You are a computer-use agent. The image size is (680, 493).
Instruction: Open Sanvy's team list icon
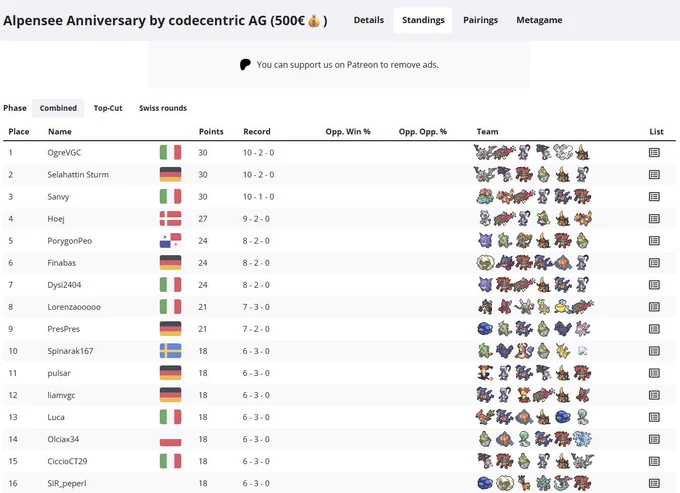(x=654, y=197)
